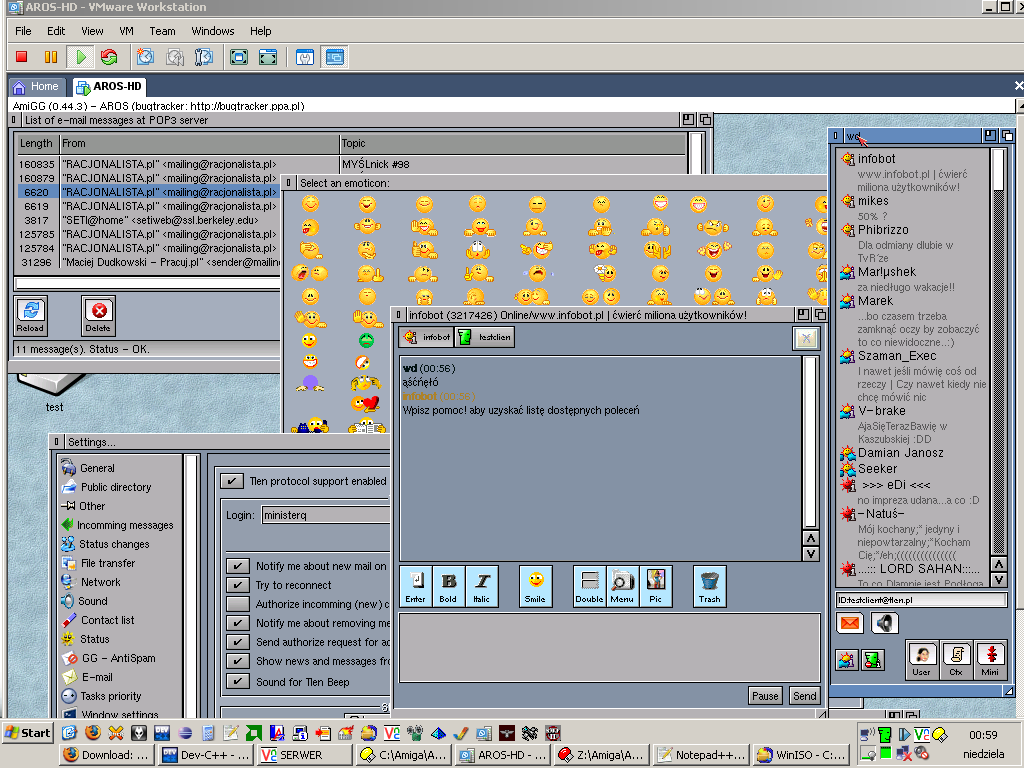Toggle Italic formatting in chat toolbar
Screen dimensions: 1024x768
[x=482, y=586]
